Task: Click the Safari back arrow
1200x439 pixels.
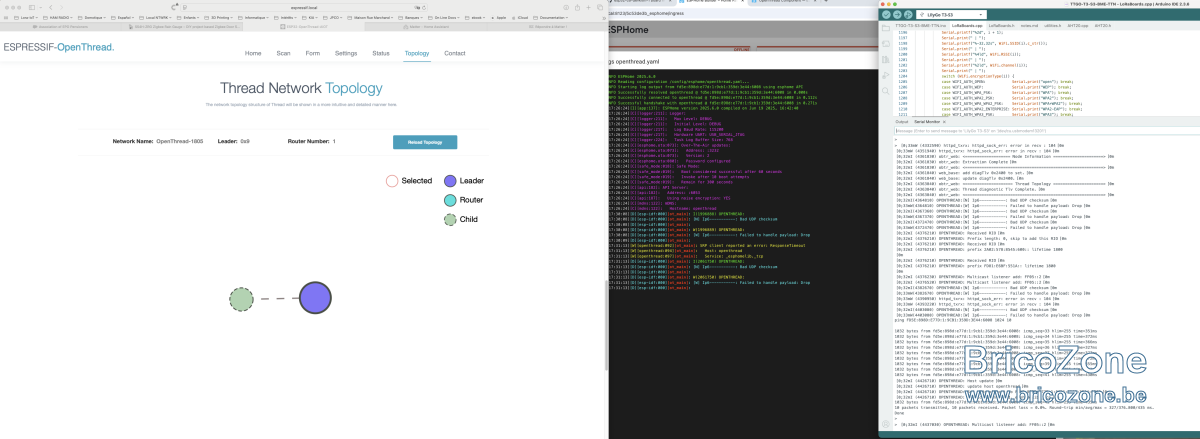Action: click(50, 8)
